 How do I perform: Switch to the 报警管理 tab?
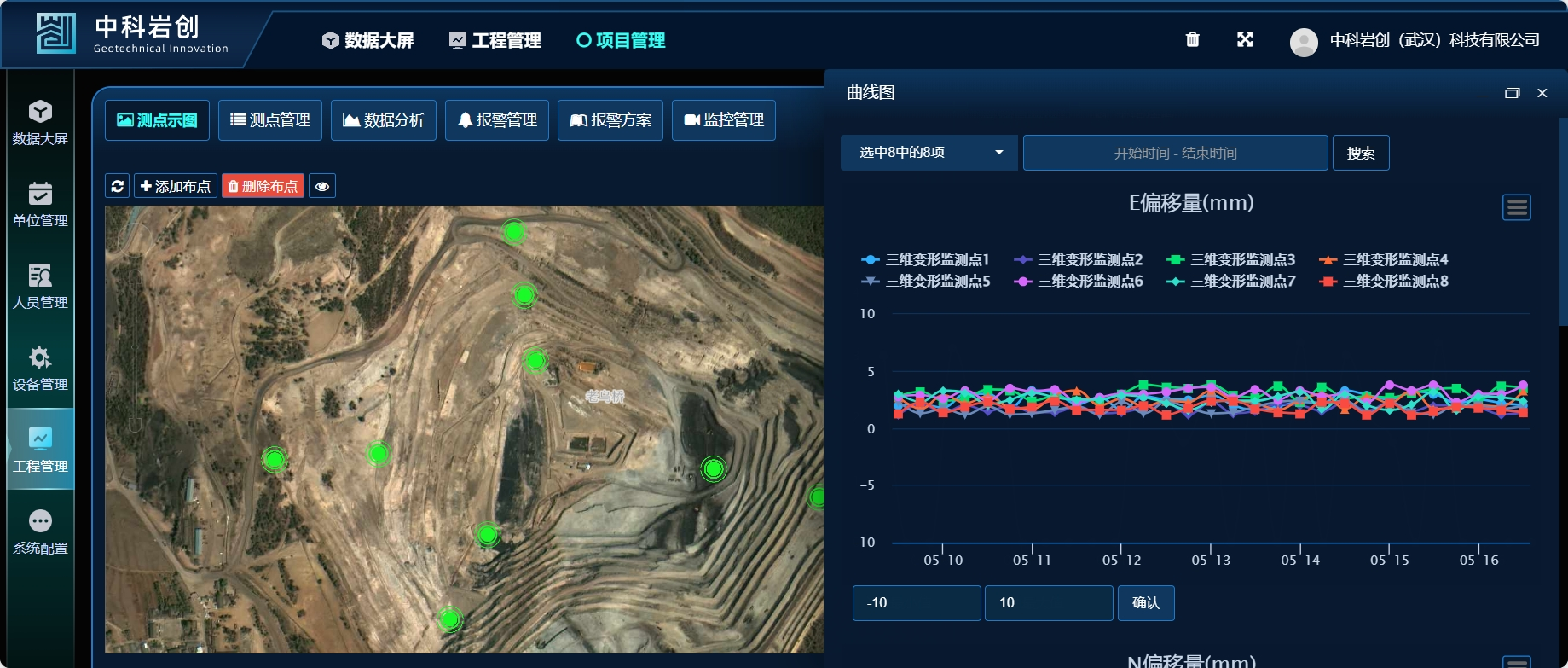pyautogui.click(x=497, y=120)
